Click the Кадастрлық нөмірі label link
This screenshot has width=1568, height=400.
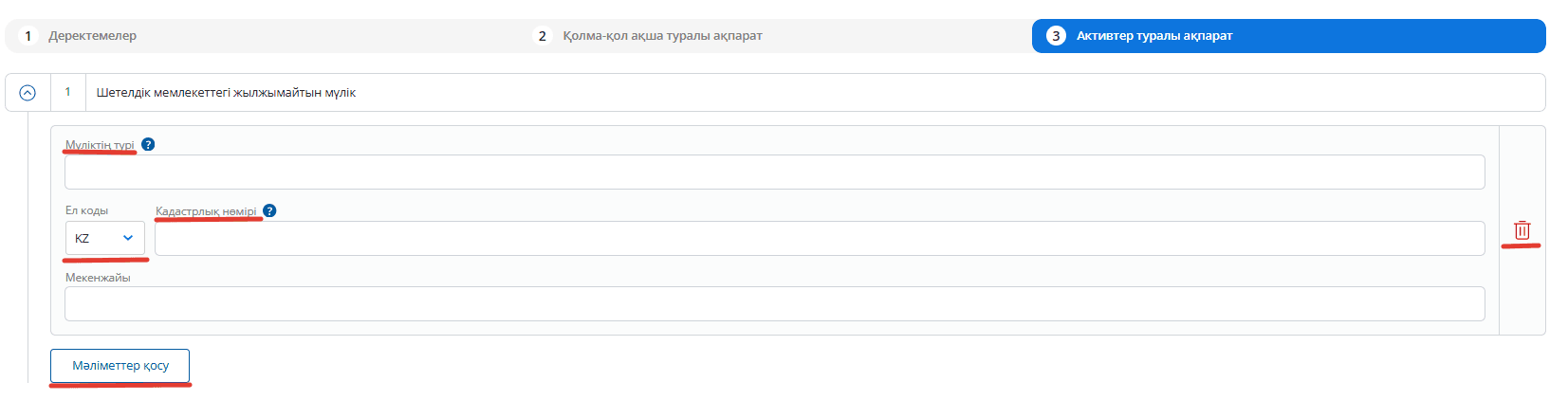[x=206, y=211]
